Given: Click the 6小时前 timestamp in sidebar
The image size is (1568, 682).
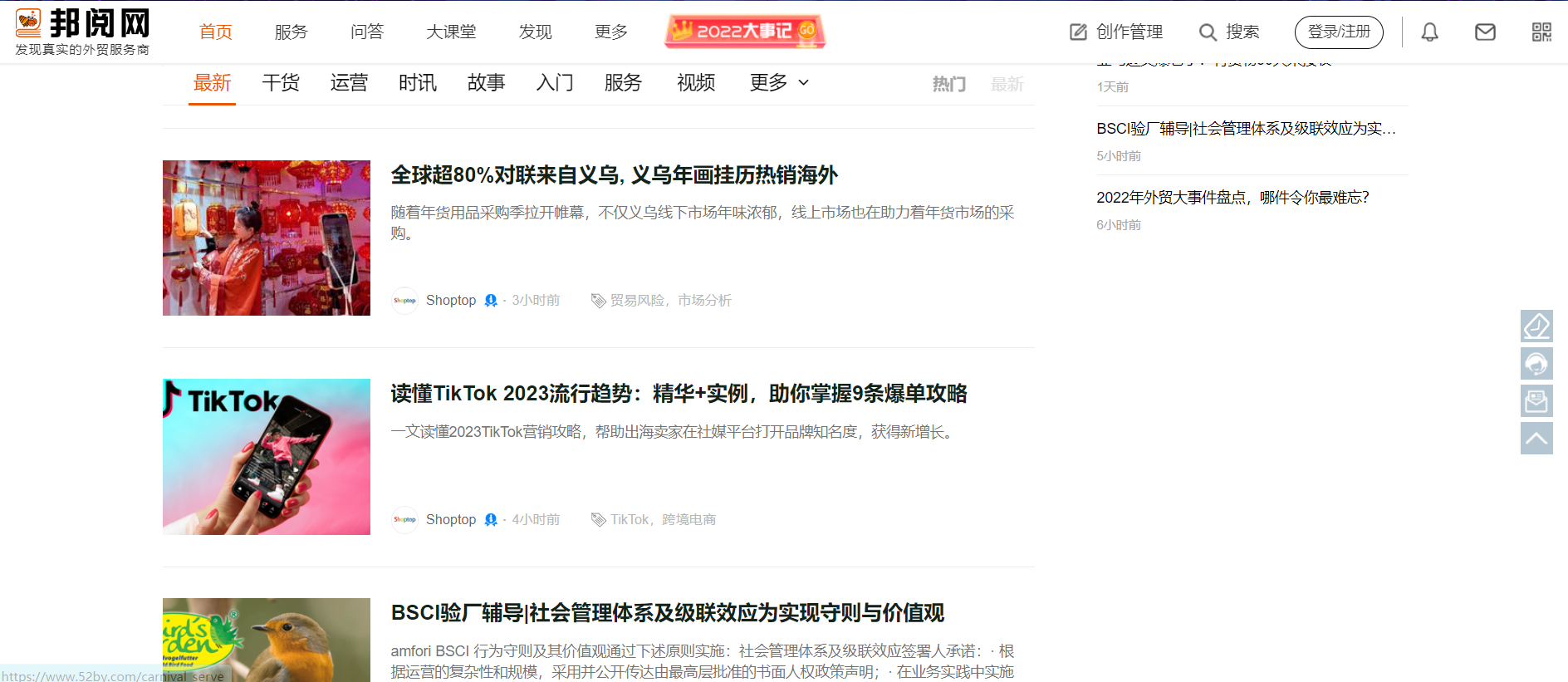Looking at the screenshot, I should 1119,225.
